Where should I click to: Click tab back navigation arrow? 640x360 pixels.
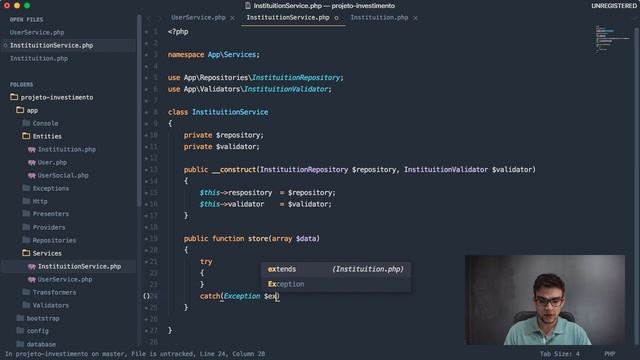point(149,18)
